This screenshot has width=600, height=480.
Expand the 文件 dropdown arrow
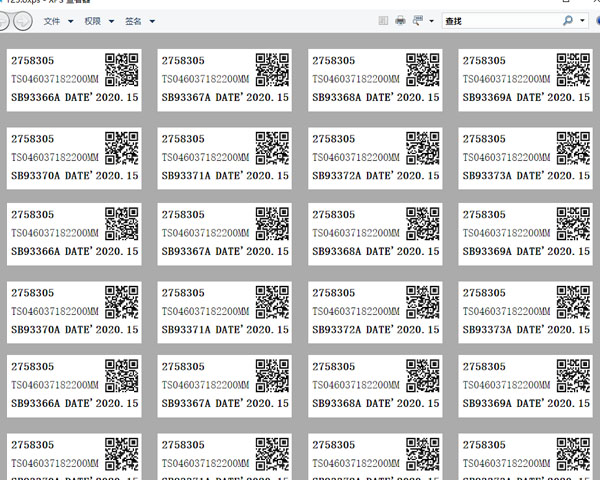[x=71, y=21]
